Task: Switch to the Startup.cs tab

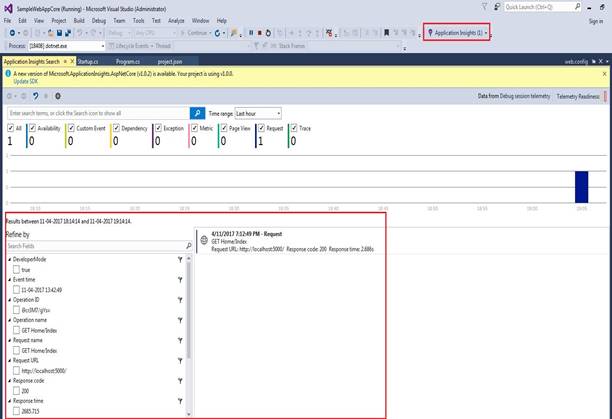Action: [x=87, y=61]
